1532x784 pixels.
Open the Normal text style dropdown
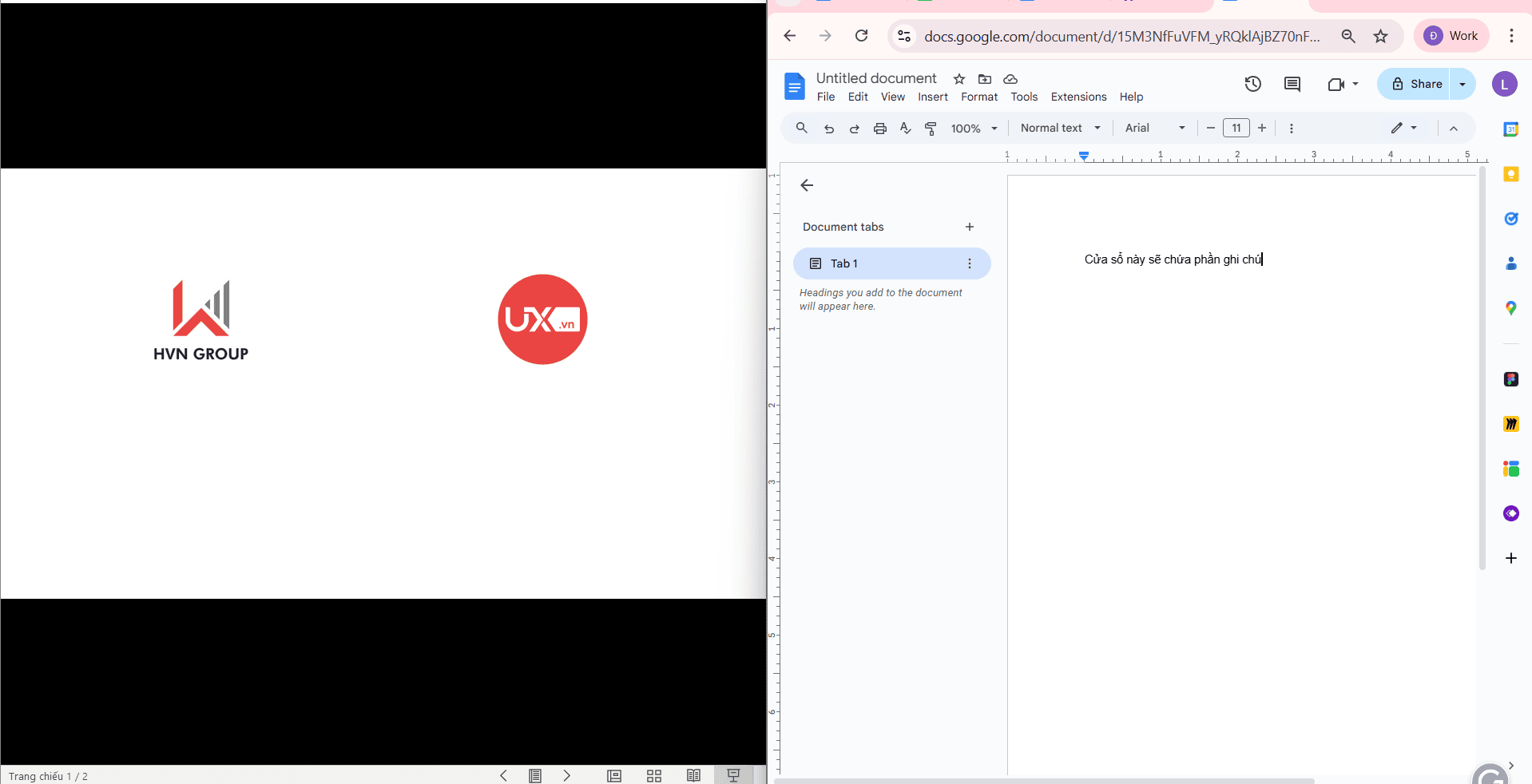(x=1058, y=128)
